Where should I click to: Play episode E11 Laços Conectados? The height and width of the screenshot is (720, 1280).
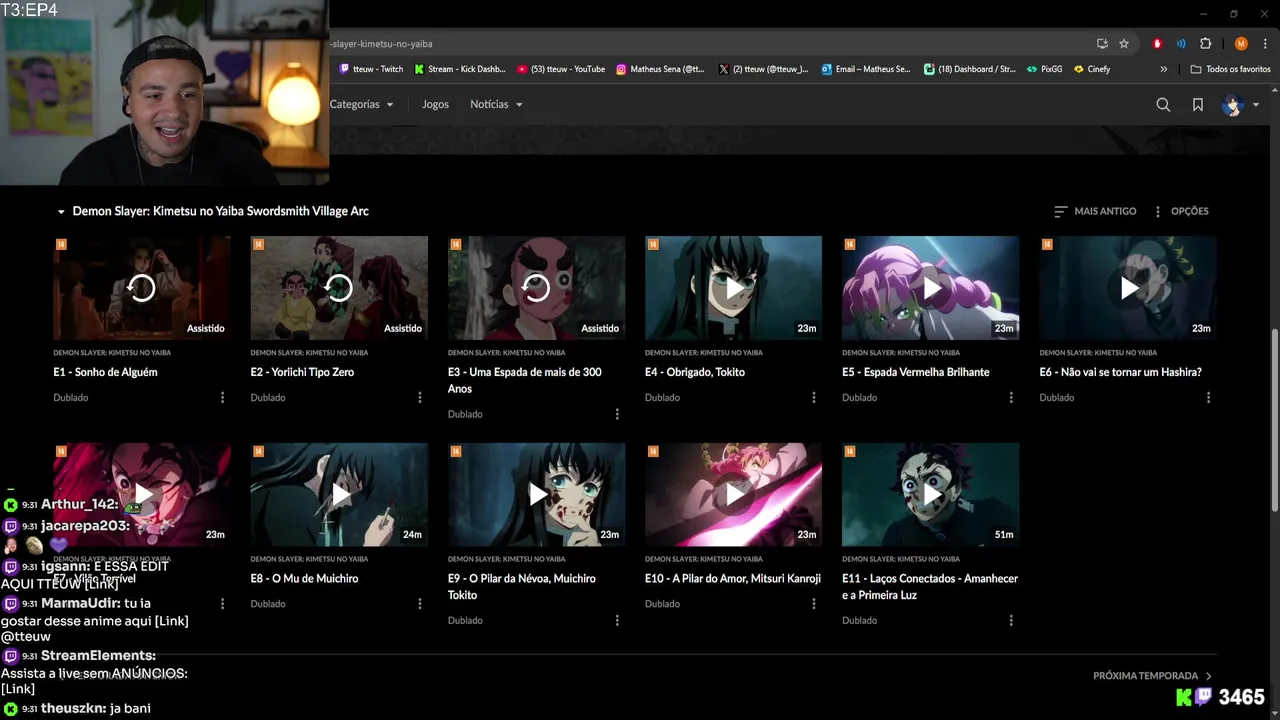(x=930, y=494)
